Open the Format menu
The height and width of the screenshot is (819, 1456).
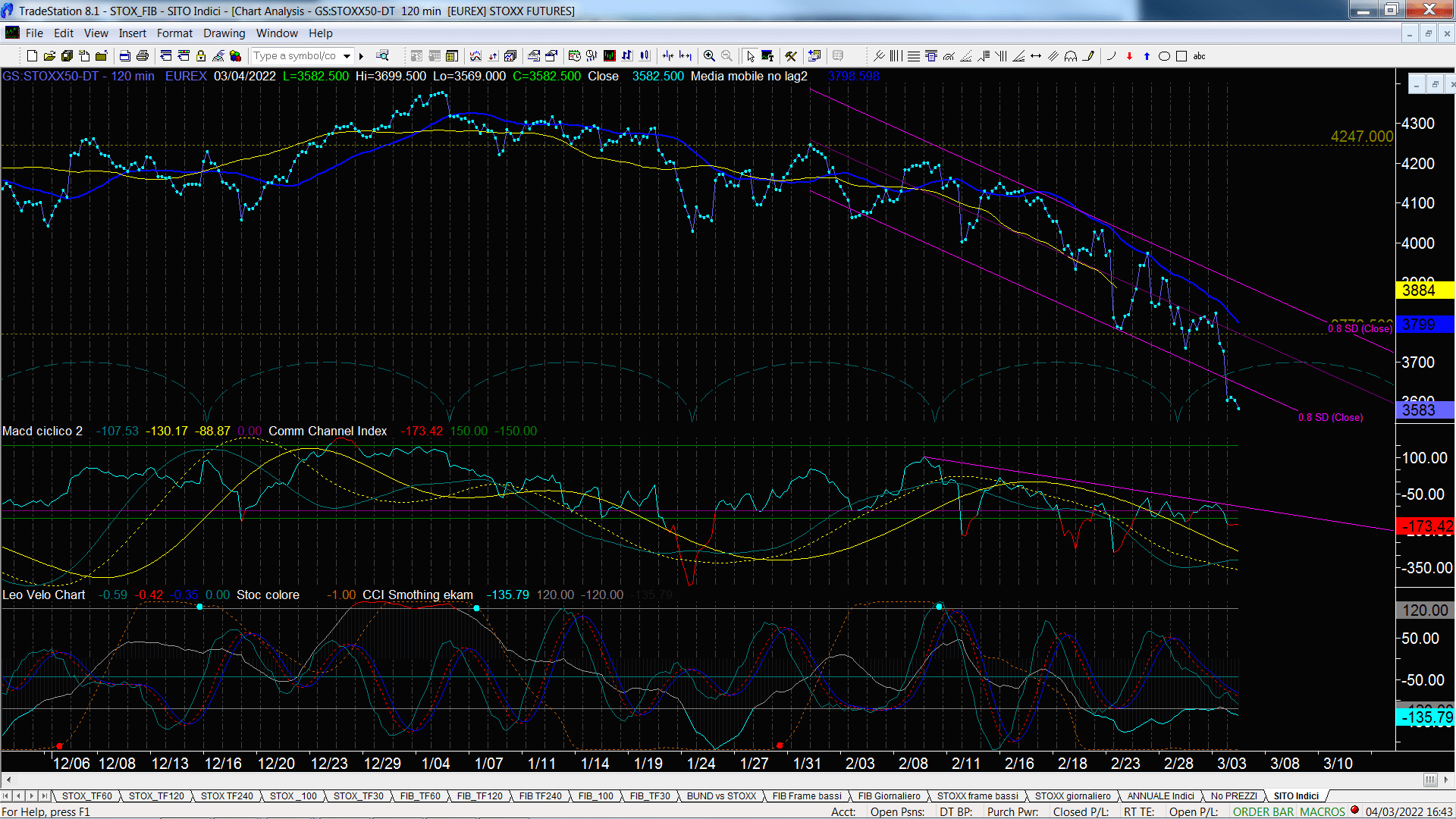point(174,33)
